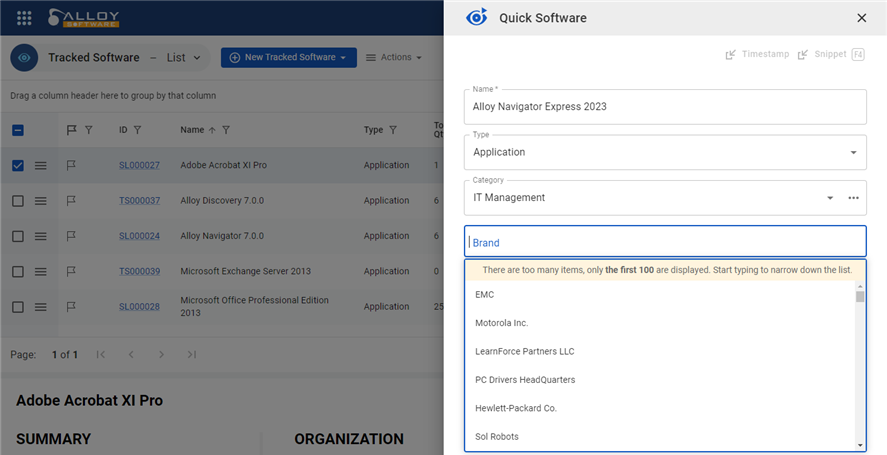Open the apps grid launcher icon
This screenshot has height=455, width=887.
(24, 18)
